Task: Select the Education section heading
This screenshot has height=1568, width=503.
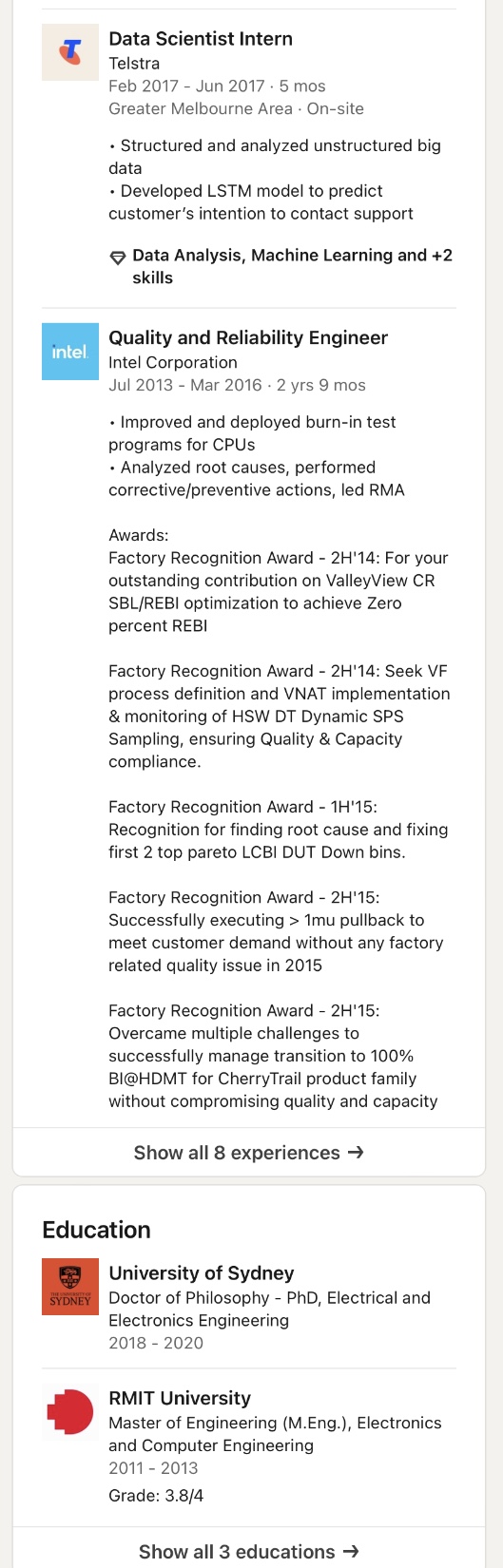Action: click(x=96, y=1230)
